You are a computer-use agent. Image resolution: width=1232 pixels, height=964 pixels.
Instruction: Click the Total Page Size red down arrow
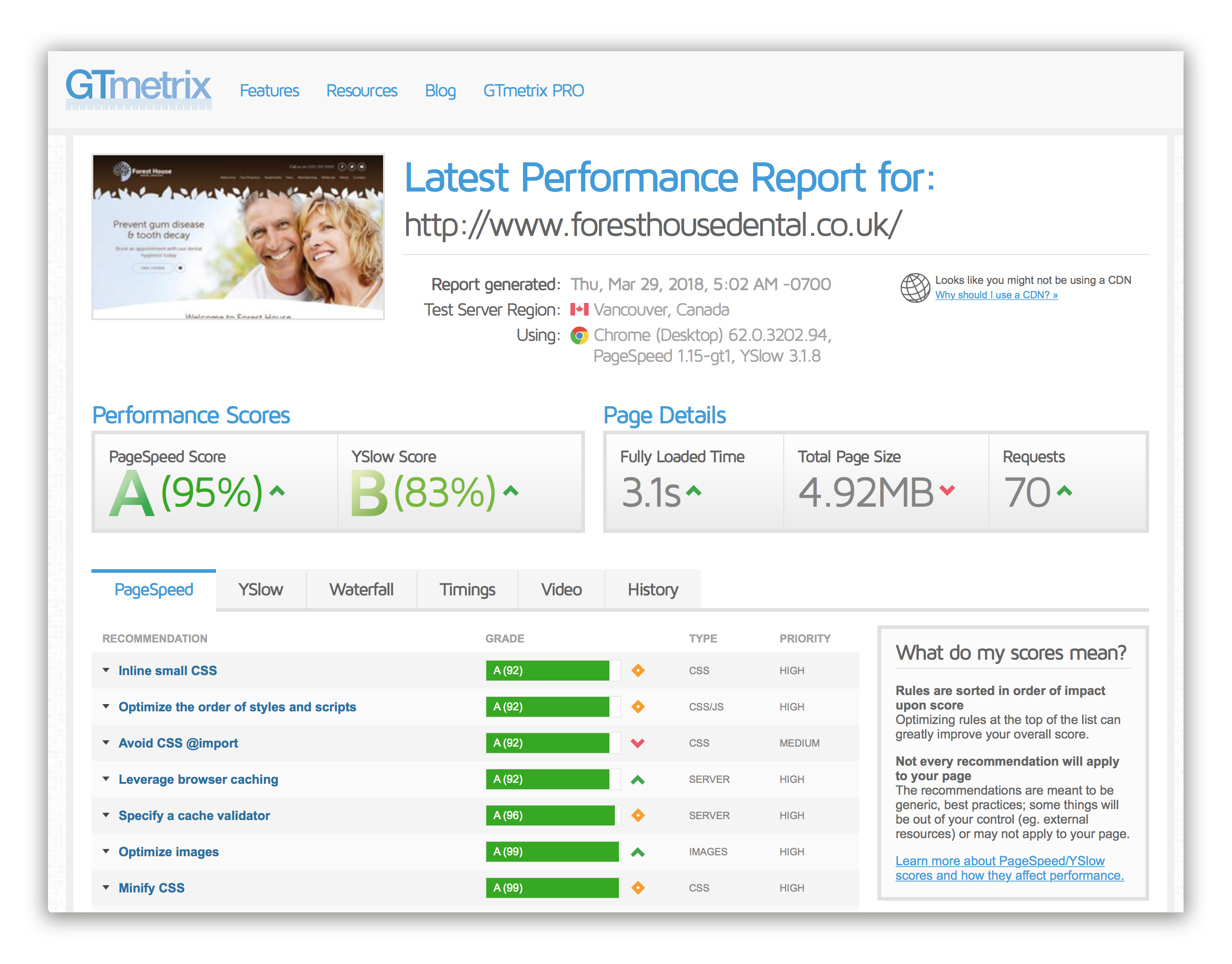pos(947,490)
